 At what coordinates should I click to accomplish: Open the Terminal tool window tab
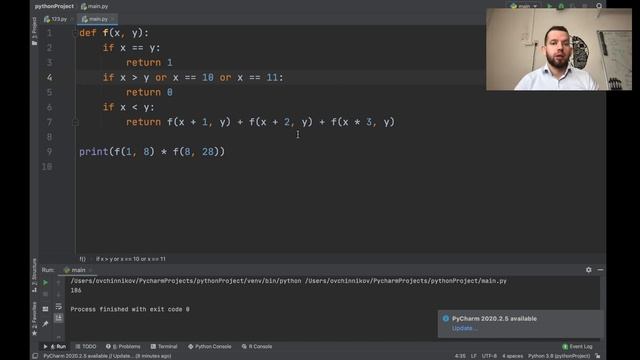(x=164, y=347)
